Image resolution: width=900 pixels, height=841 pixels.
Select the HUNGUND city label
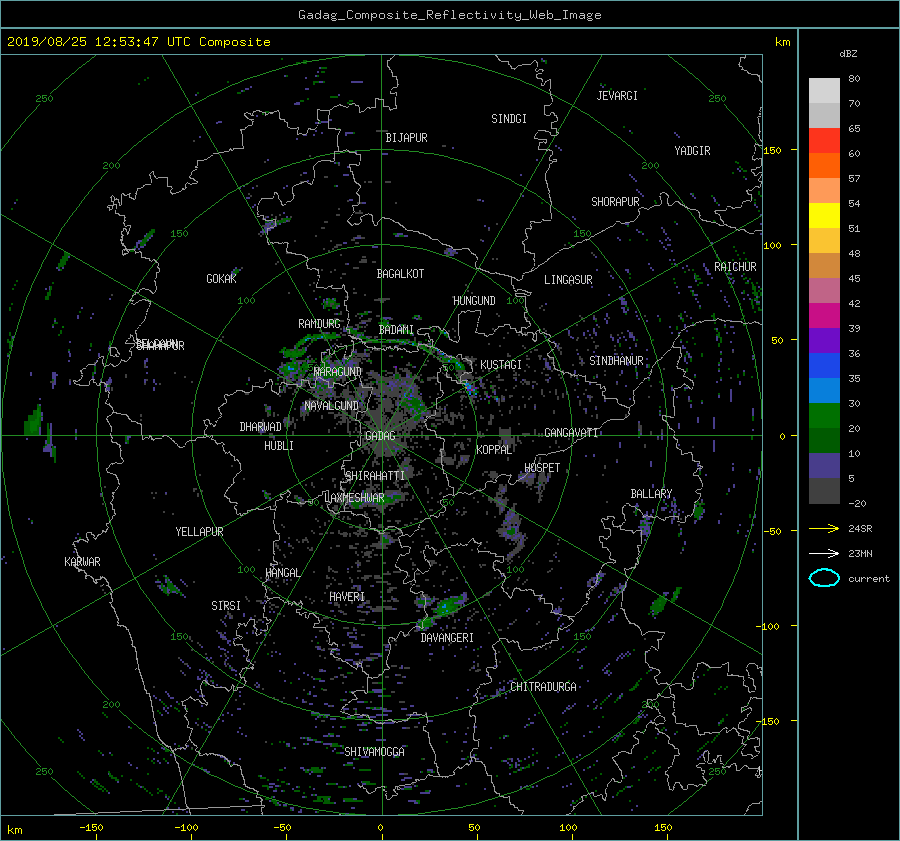[474, 301]
